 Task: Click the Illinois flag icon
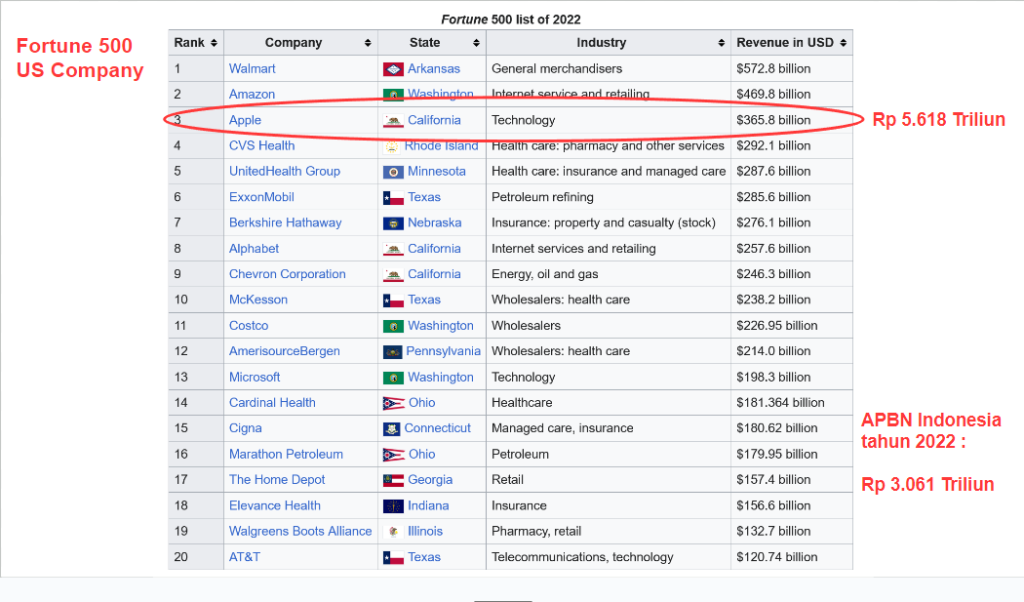pyautogui.click(x=393, y=532)
